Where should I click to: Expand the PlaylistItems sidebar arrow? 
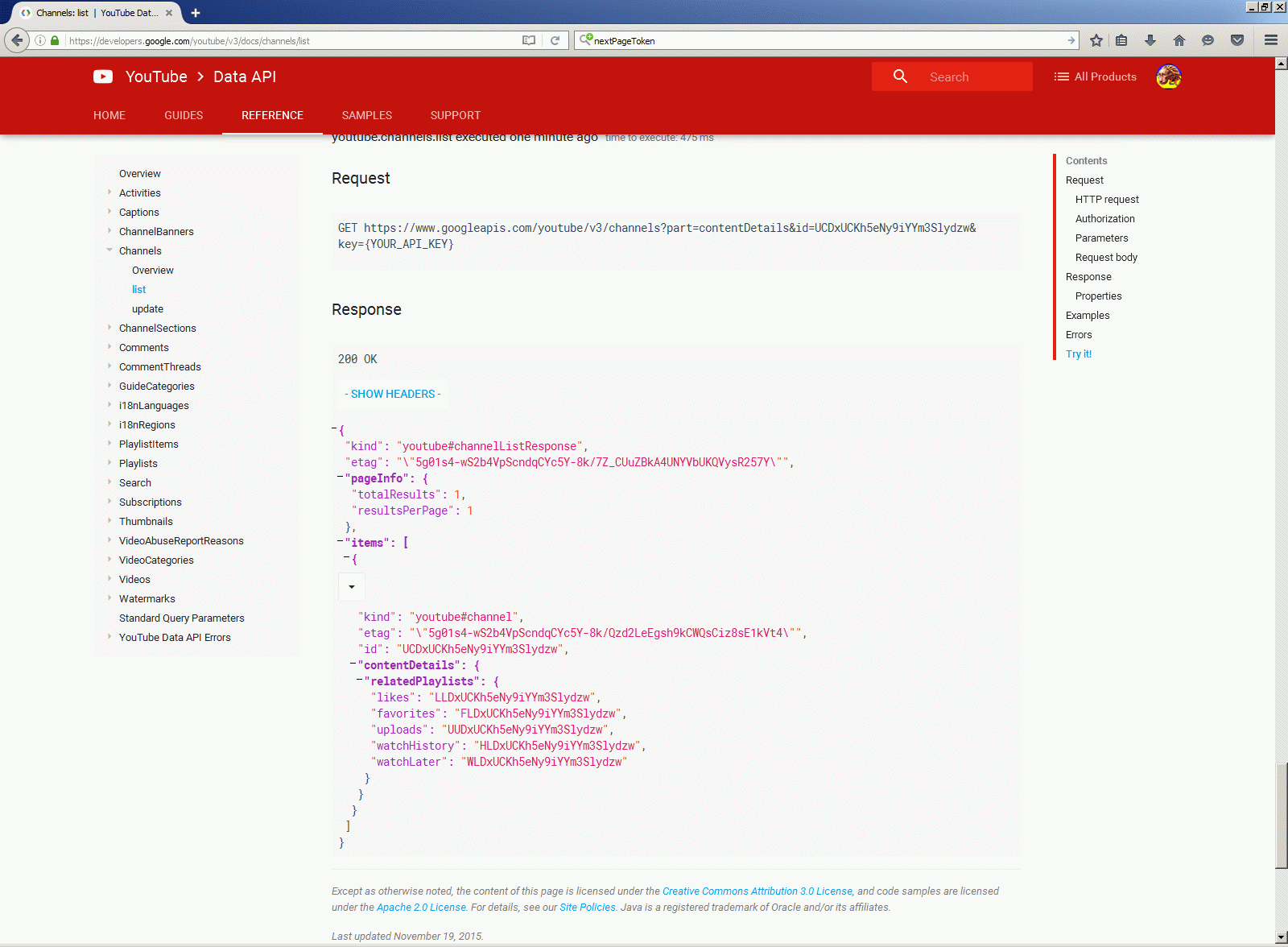(109, 443)
